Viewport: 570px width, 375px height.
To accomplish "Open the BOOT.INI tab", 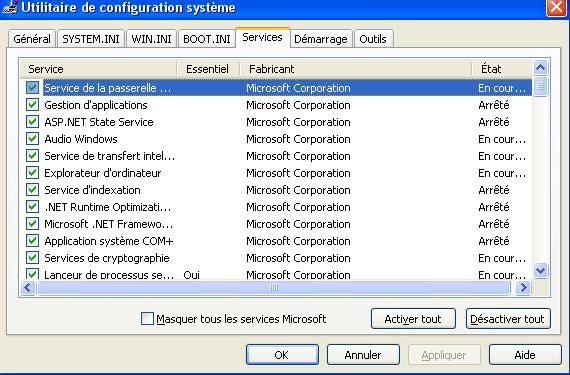I will click(x=206, y=39).
